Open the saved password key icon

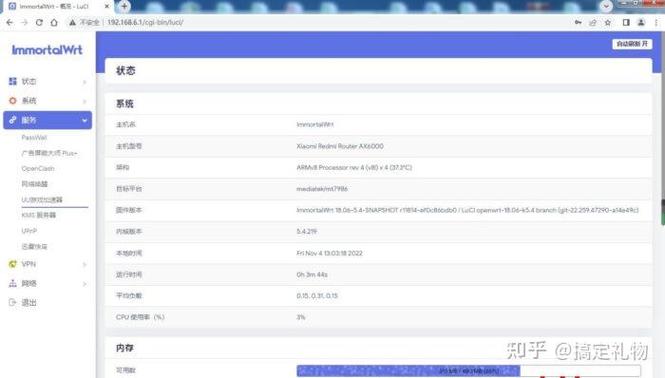[x=578, y=22]
